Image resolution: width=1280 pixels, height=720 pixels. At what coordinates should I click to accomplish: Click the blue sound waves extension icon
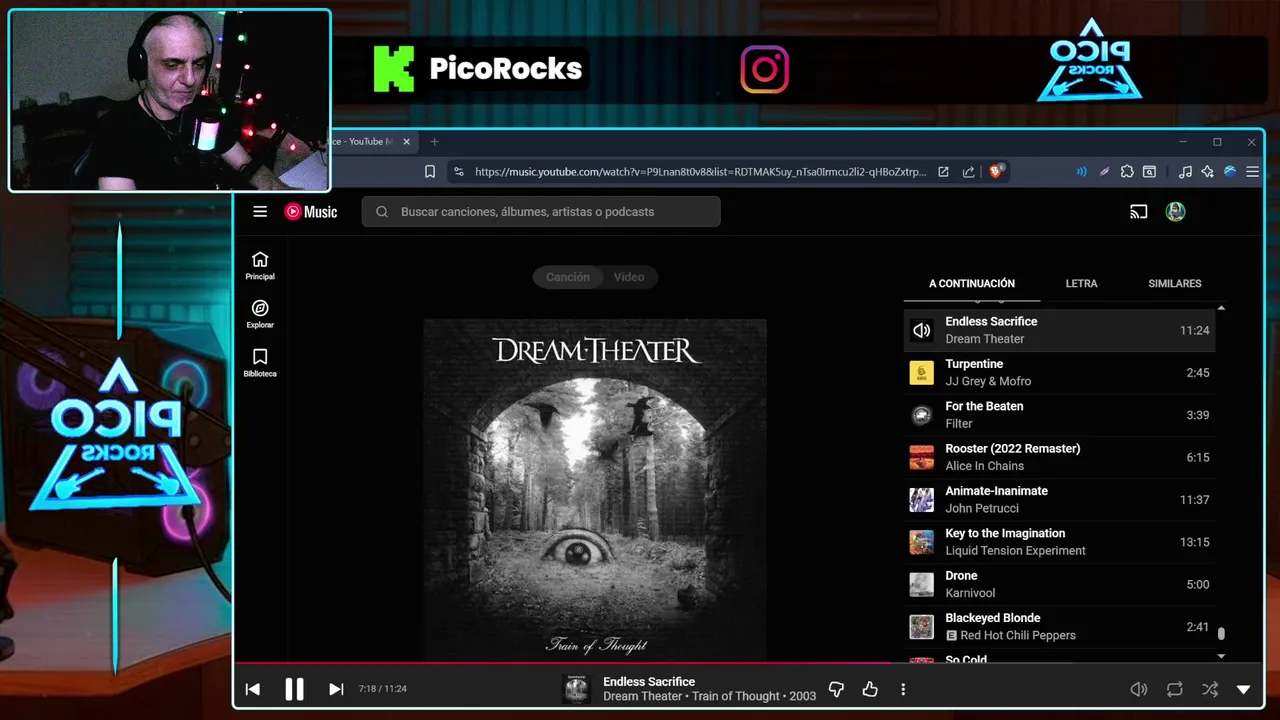tap(1081, 172)
